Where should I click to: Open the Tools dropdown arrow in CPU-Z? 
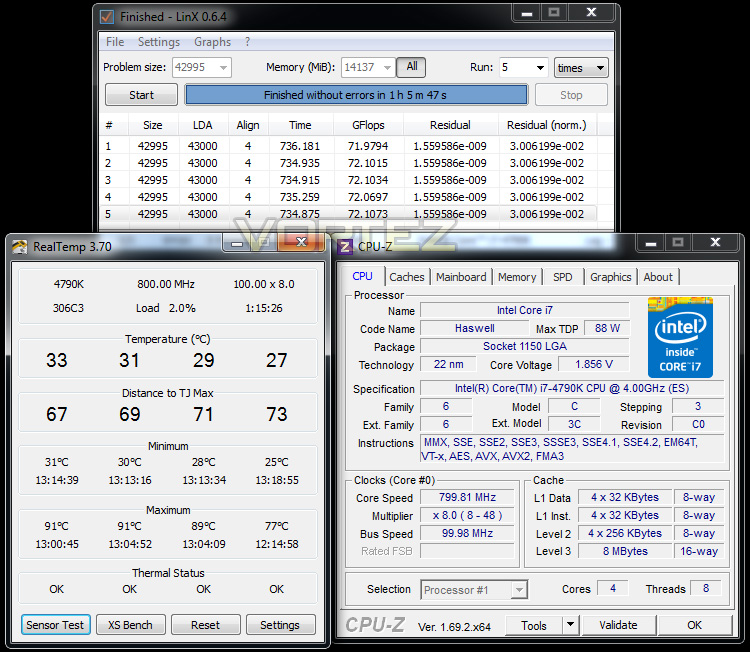click(x=570, y=625)
